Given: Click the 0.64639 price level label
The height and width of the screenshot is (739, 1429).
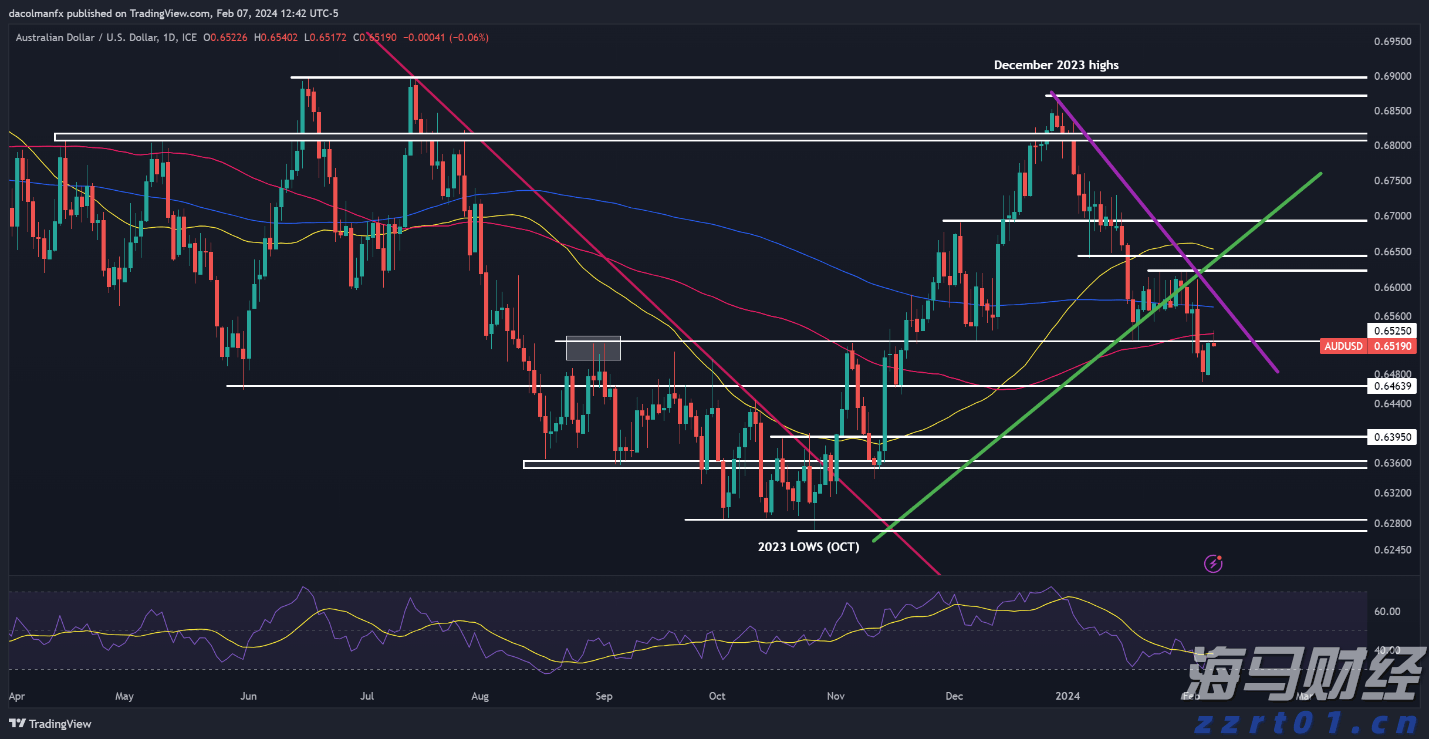Looking at the screenshot, I should [1391, 386].
